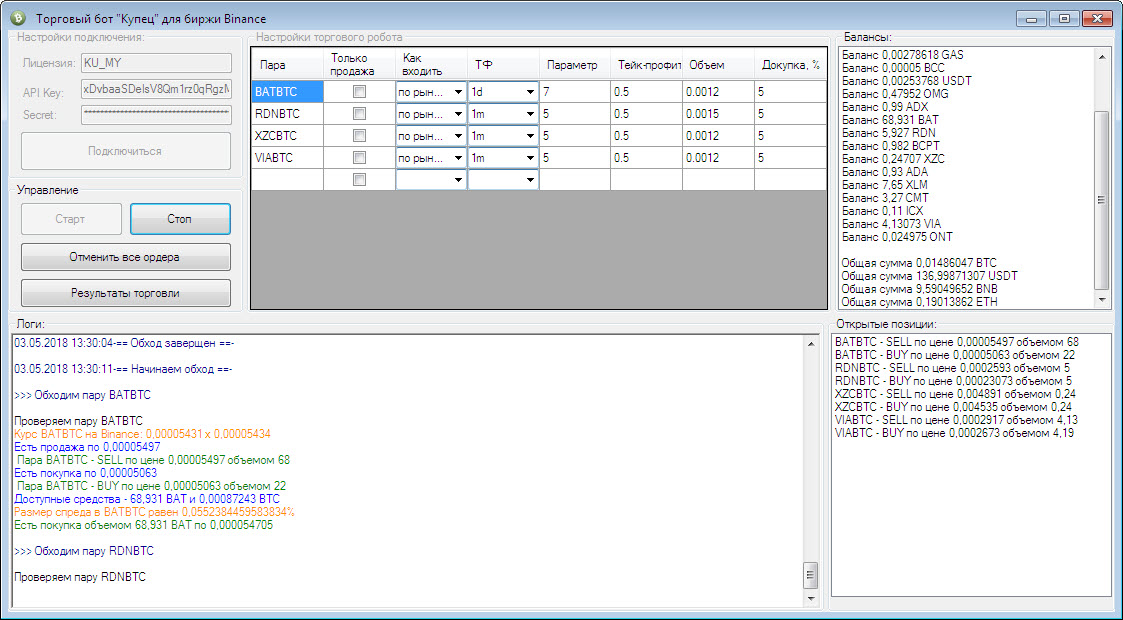Click the scroll up arrow in the logs panel
1123x620 pixels.
(811, 344)
